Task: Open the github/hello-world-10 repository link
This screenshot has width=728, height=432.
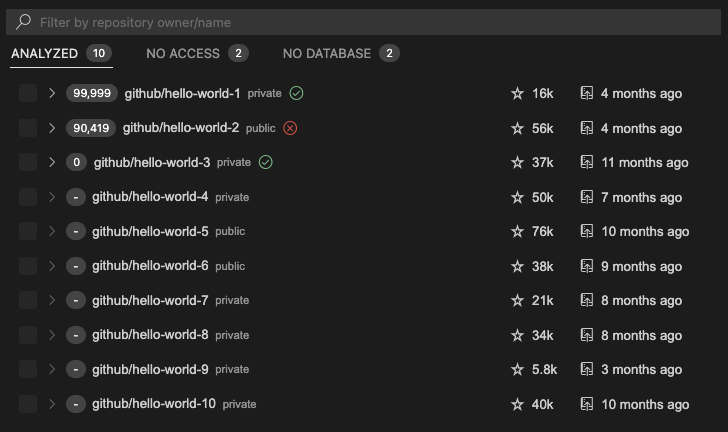Action: 154,404
